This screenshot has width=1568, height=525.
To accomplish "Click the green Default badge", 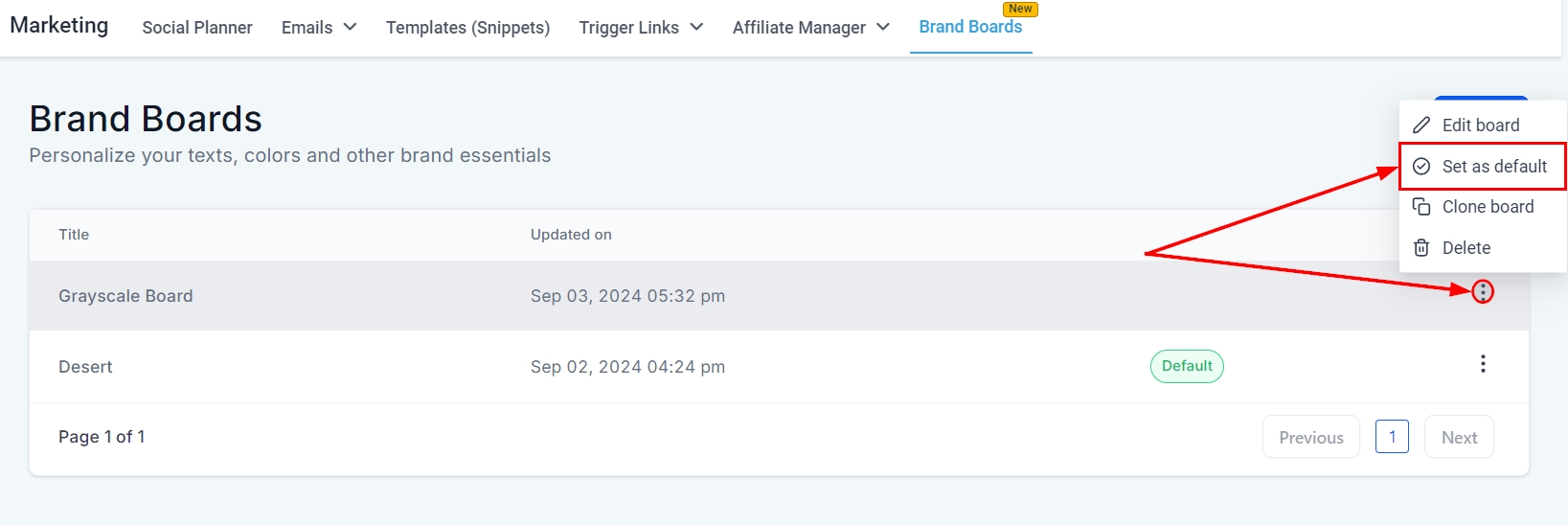I will pos(1187,366).
